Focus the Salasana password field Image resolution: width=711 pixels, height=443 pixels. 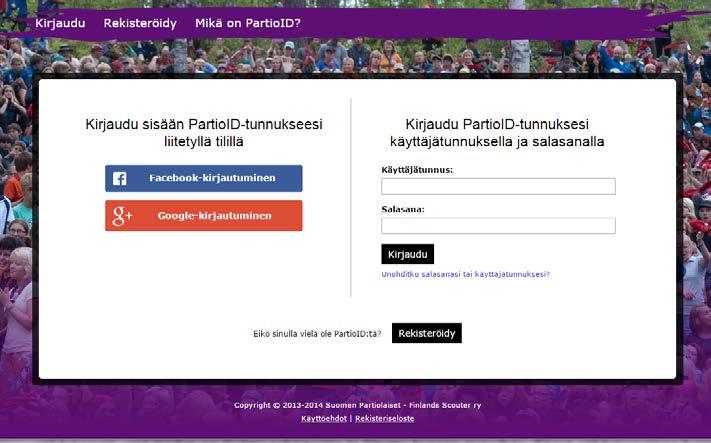[x=498, y=225]
